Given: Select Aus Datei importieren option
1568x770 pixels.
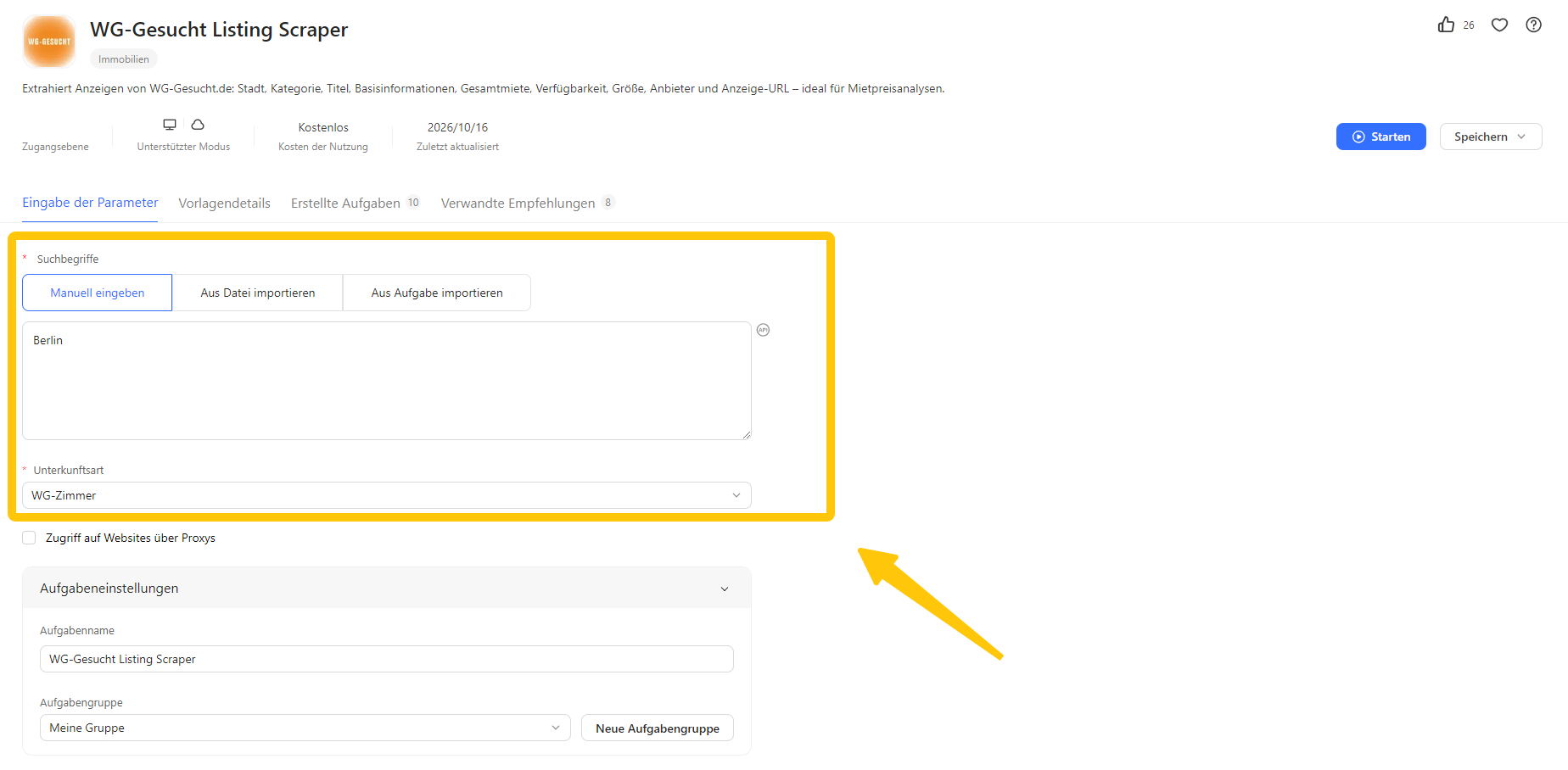Looking at the screenshot, I should (x=258, y=293).
